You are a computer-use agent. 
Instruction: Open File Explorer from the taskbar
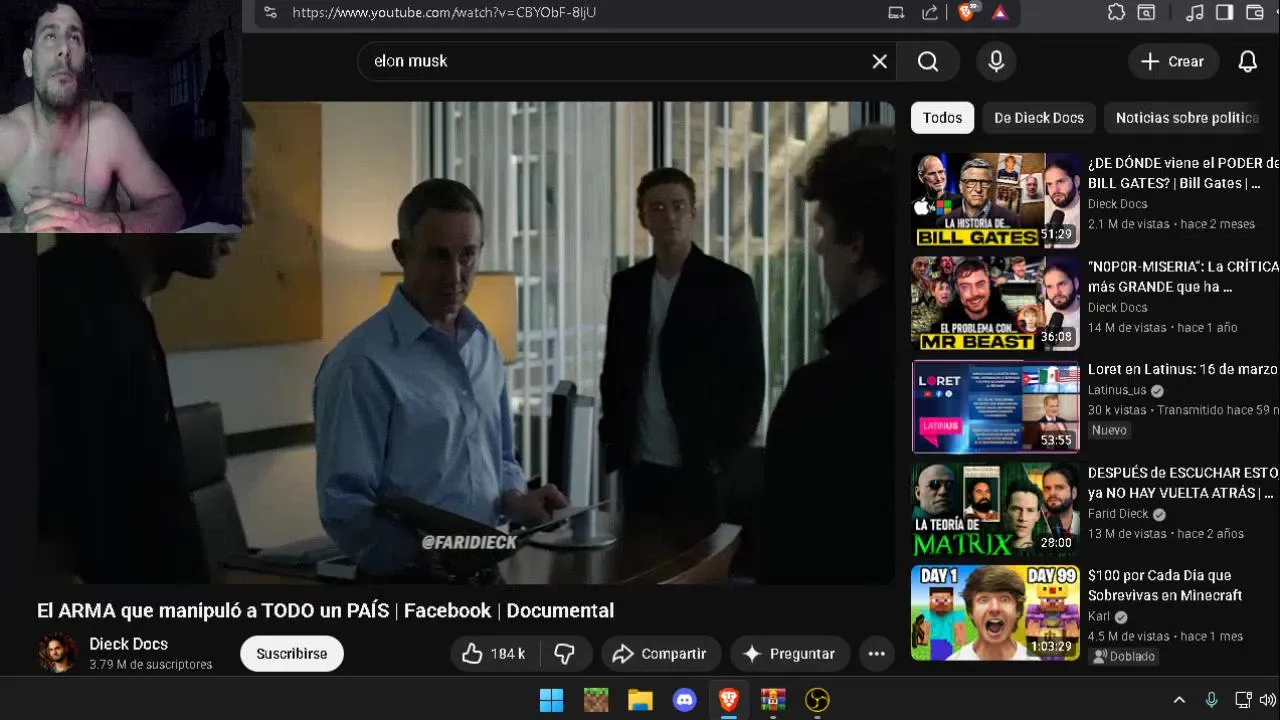tap(640, 700)
